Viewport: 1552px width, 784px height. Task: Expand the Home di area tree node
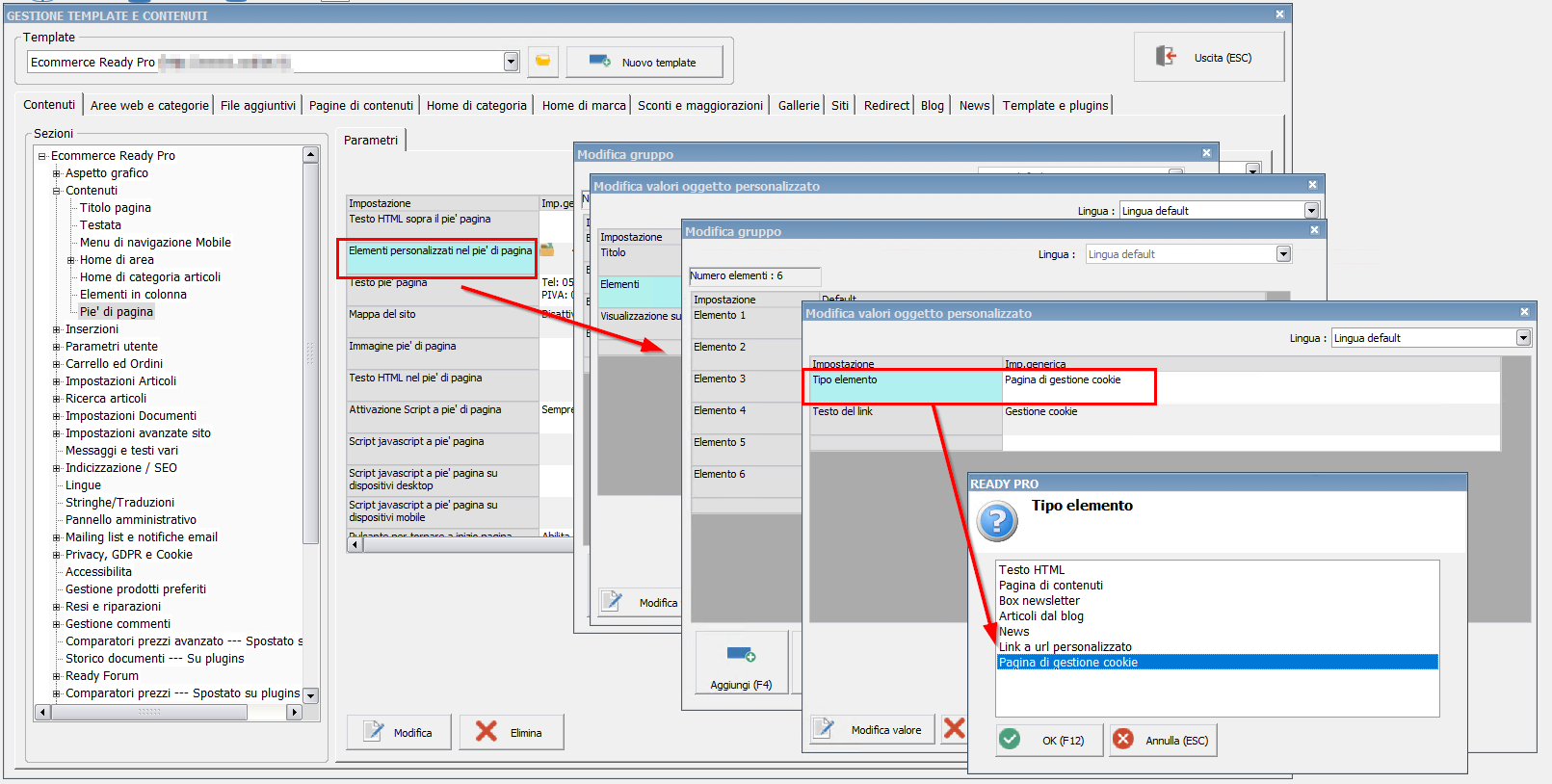coord(70,260)
